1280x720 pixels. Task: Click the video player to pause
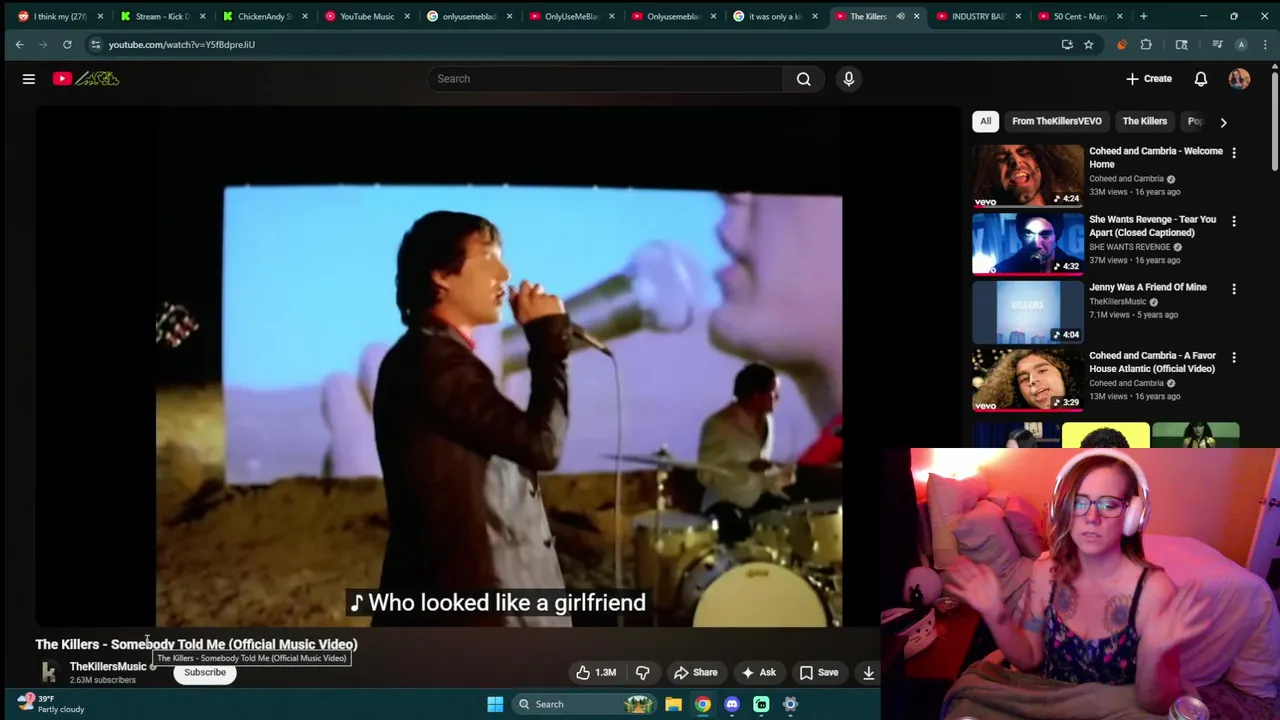coord(498,366)
